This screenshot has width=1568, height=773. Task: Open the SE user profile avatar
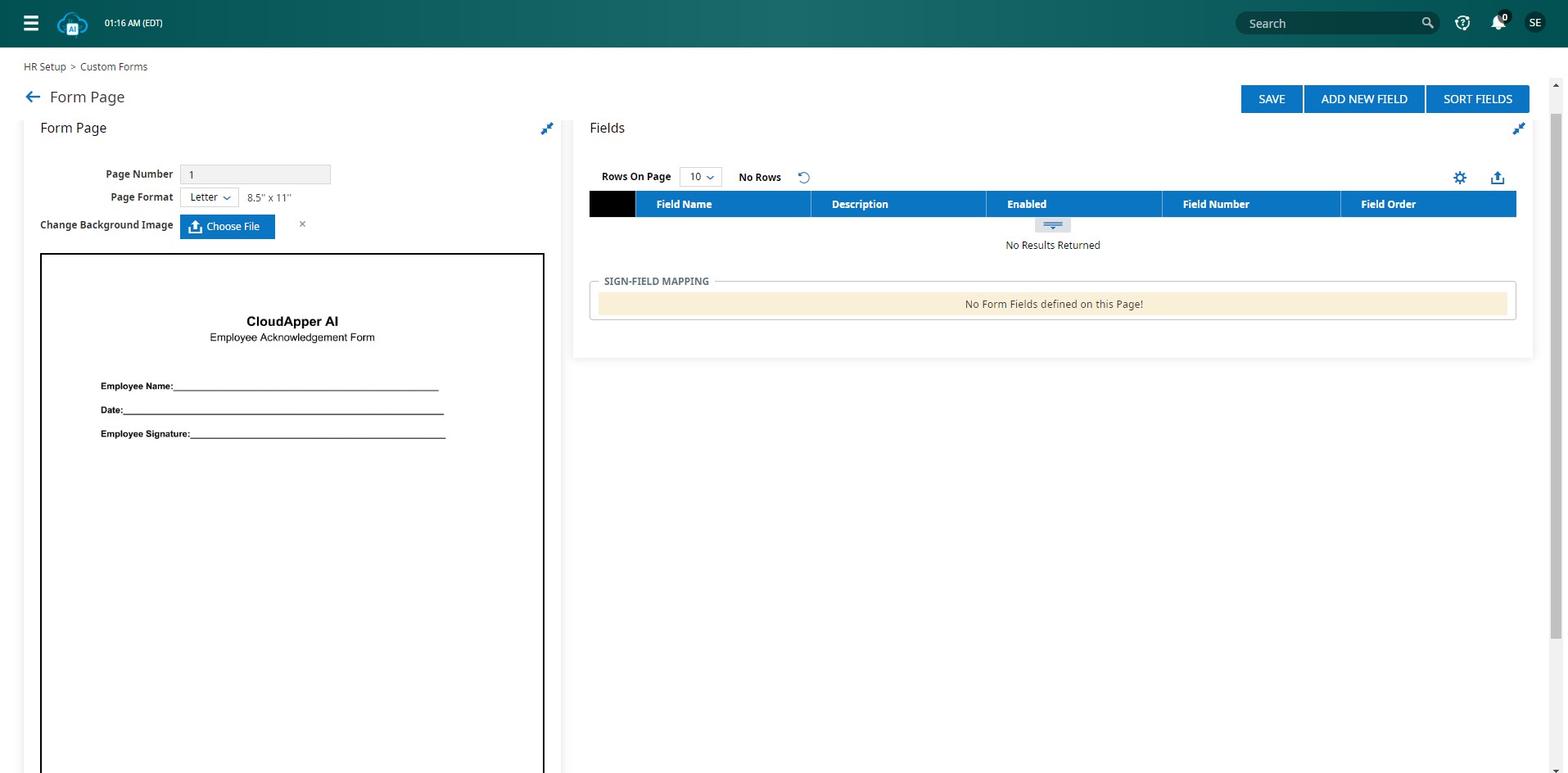coord(1535,23)
